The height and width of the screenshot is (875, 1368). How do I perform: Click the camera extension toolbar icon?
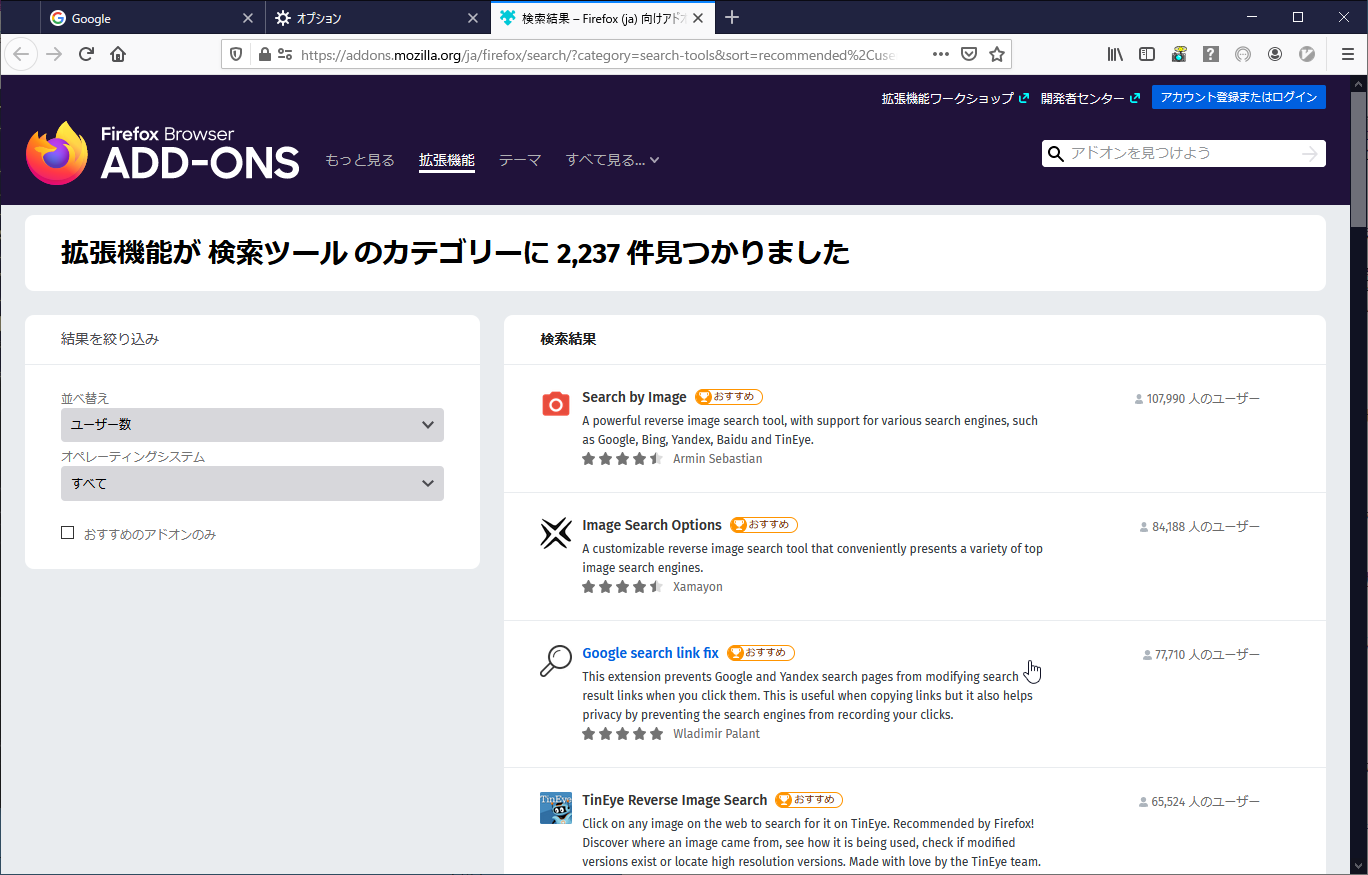coord(1179,54)
